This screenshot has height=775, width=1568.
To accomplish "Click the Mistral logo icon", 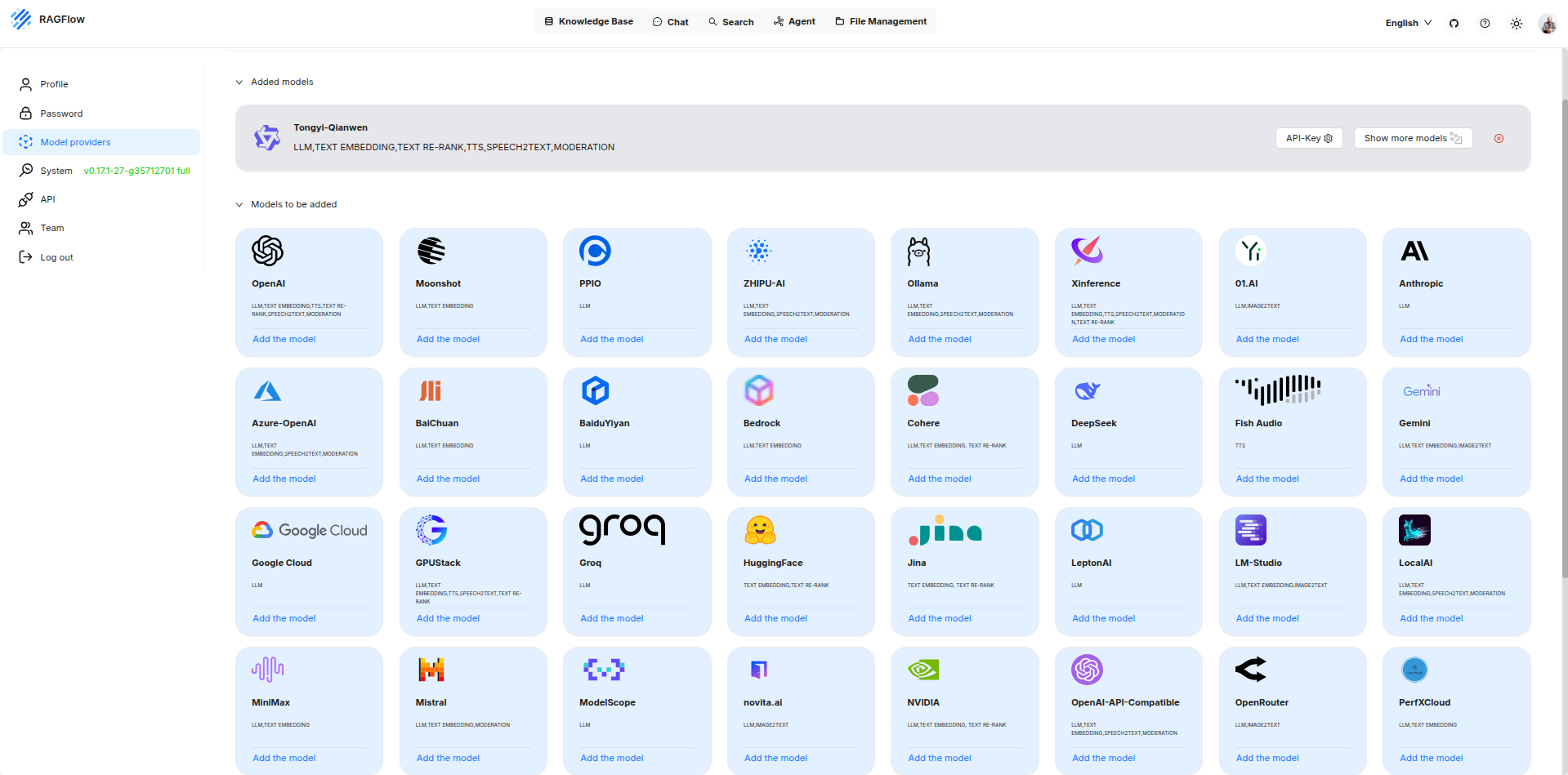I will pos(431,670).
